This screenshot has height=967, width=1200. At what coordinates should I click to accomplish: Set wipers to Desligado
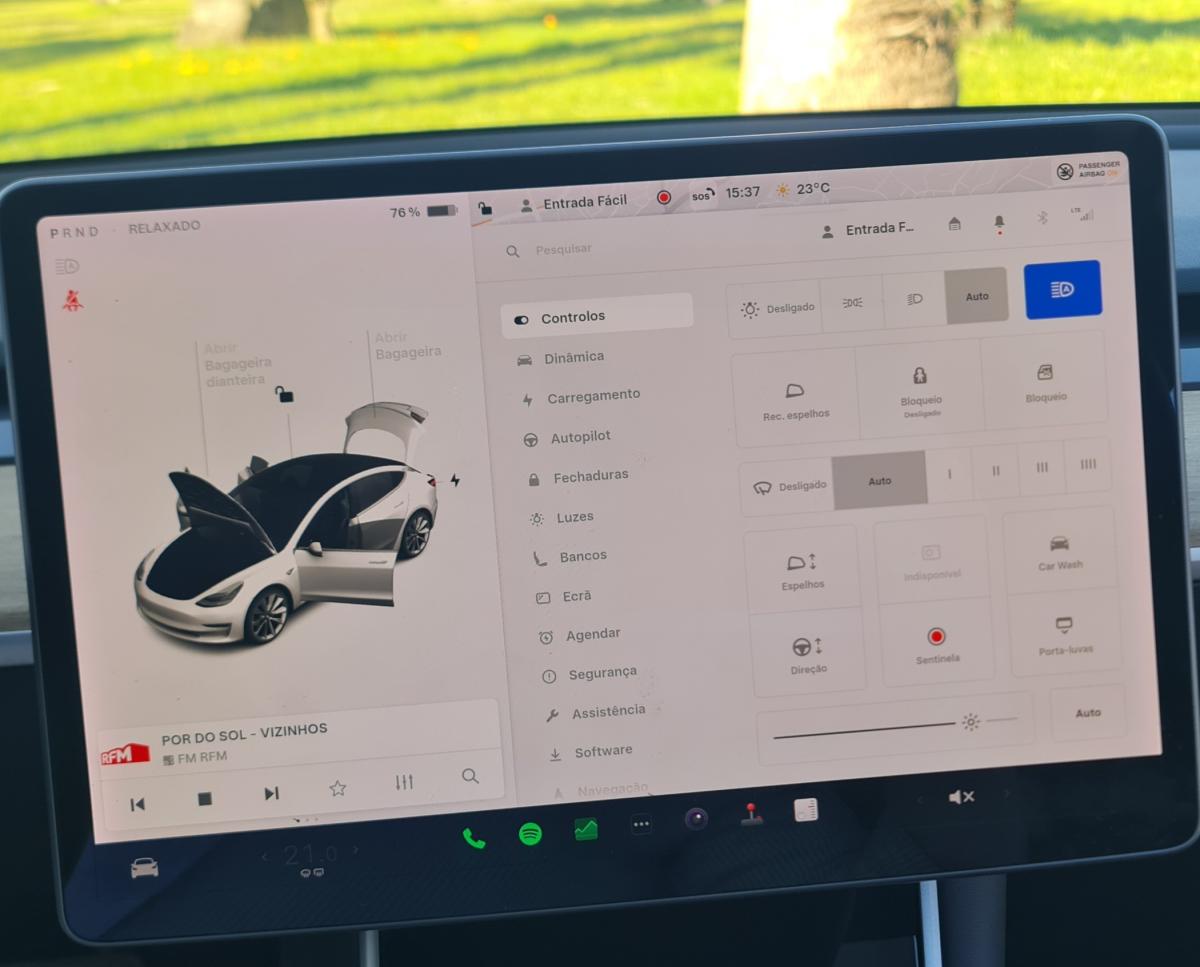(x=790, y=486)
